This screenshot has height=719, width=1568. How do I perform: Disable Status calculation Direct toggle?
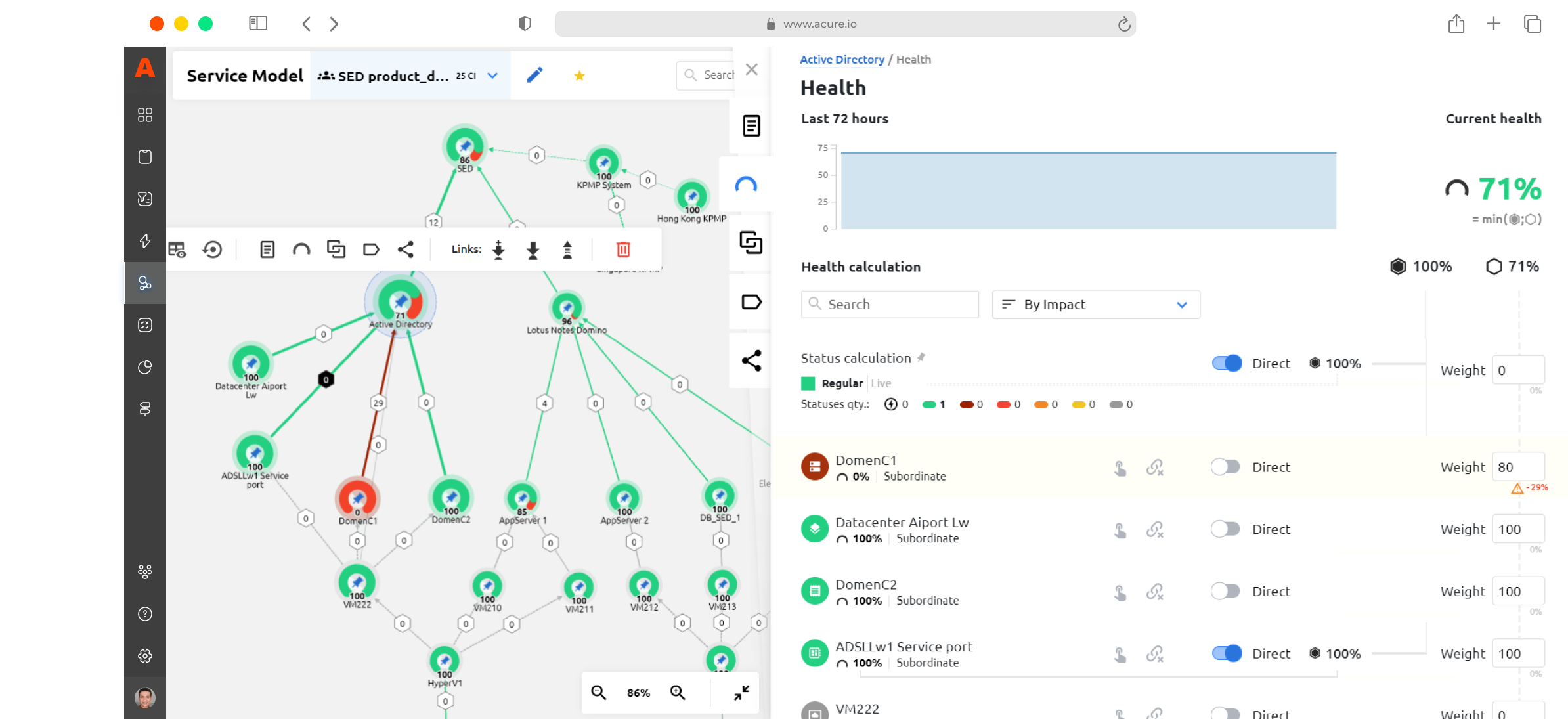1226,363
